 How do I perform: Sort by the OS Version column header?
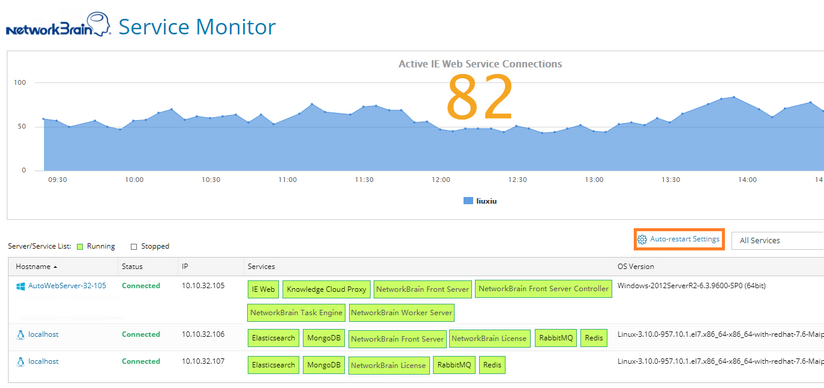(x=636, y=267)
